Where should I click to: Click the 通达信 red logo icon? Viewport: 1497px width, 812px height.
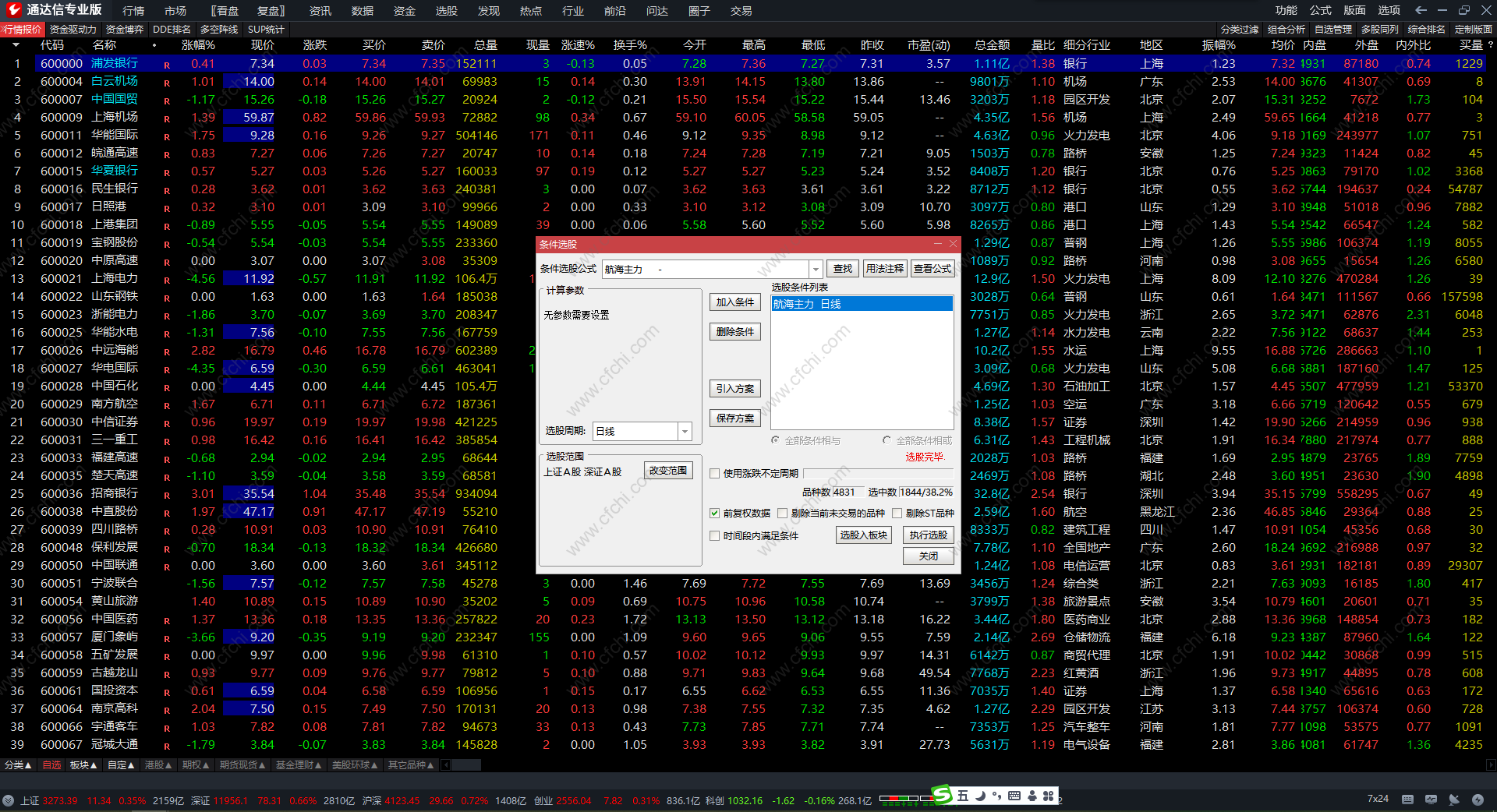pos(13,10)
